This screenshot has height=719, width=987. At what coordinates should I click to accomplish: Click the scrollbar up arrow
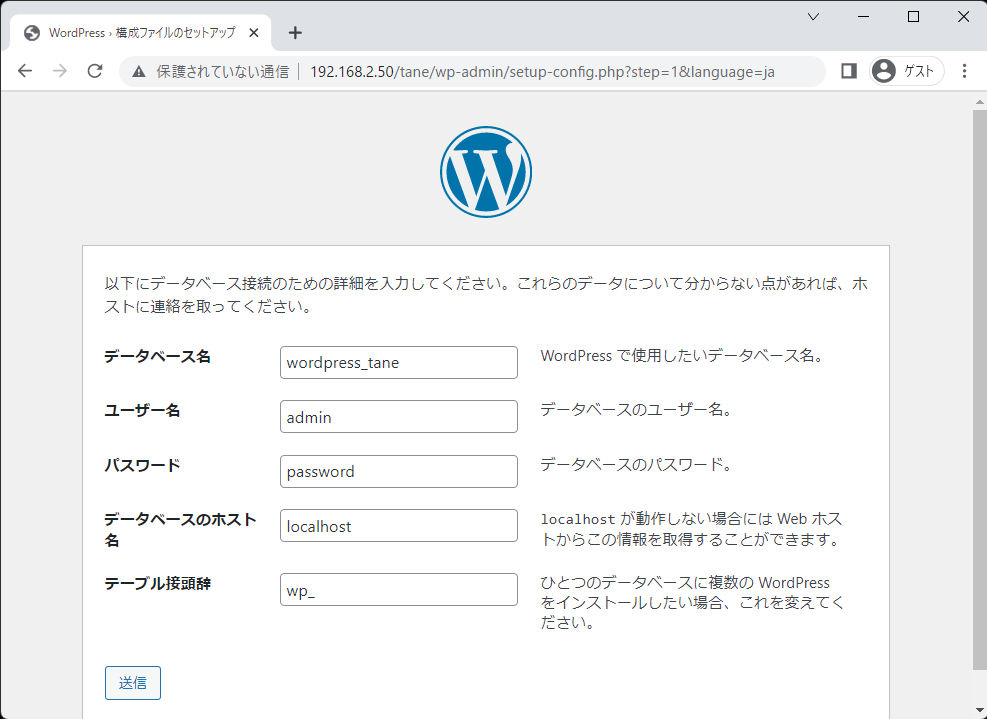click(980, 101)
